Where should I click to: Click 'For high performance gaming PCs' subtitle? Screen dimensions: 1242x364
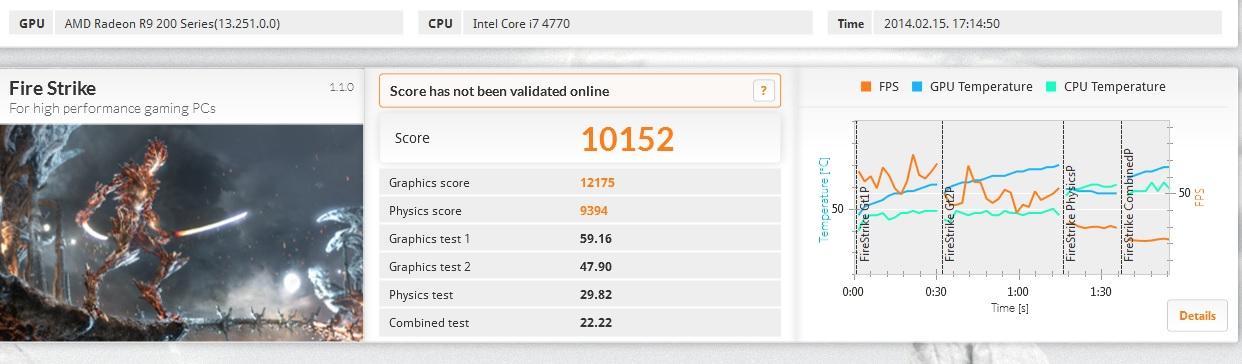[112, 108]
